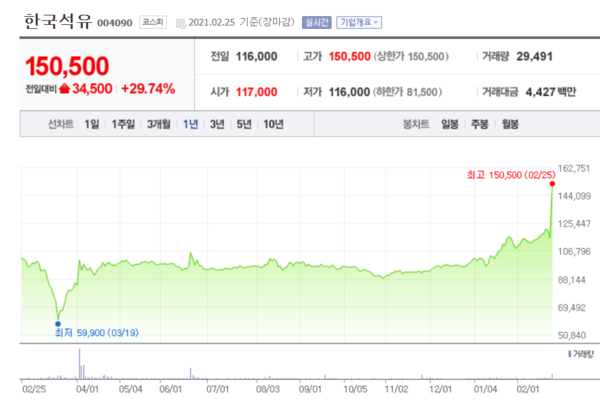The image size is (600, 404).
Task: Click the stock name 한국석유
Action: (58, 21)
